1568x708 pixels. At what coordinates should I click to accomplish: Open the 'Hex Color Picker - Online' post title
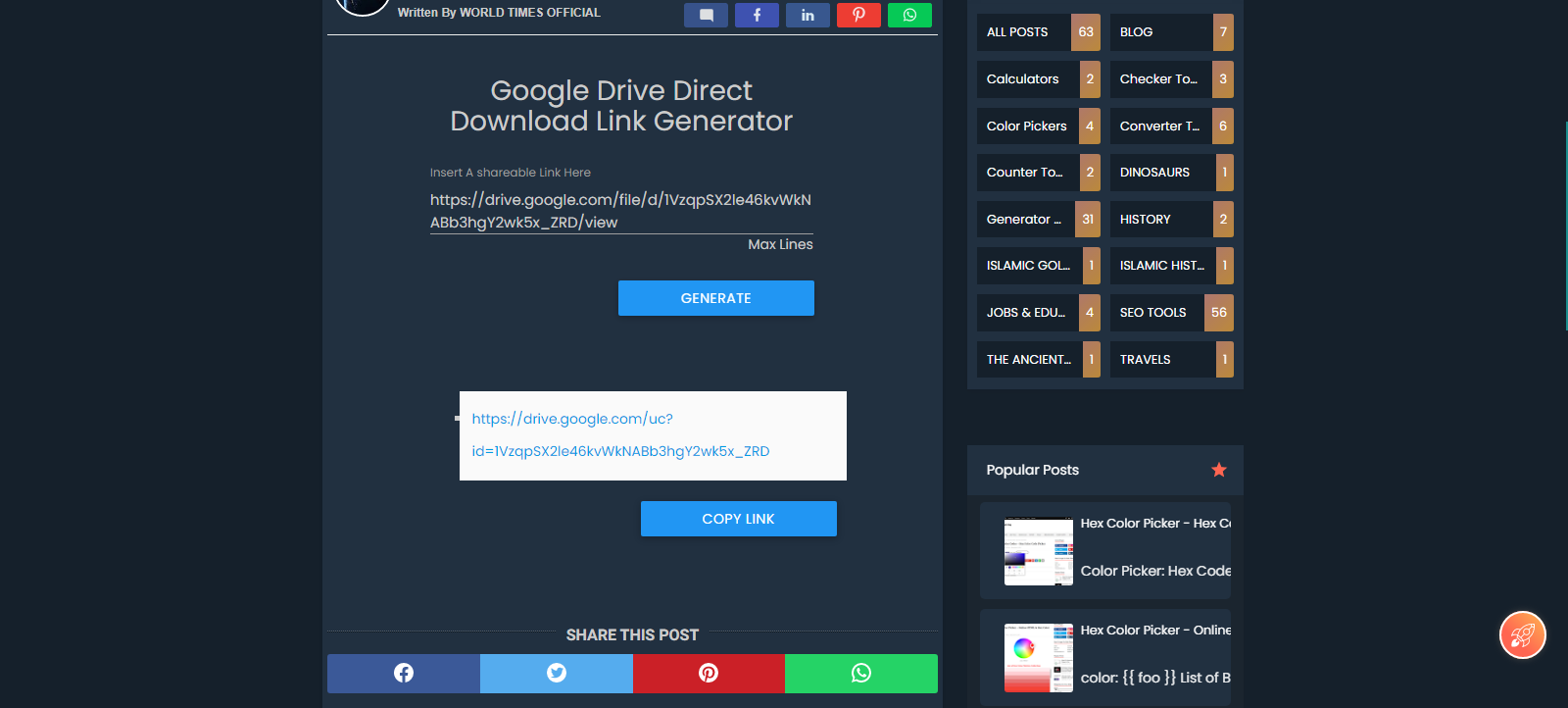click(x=1155, y=631)
